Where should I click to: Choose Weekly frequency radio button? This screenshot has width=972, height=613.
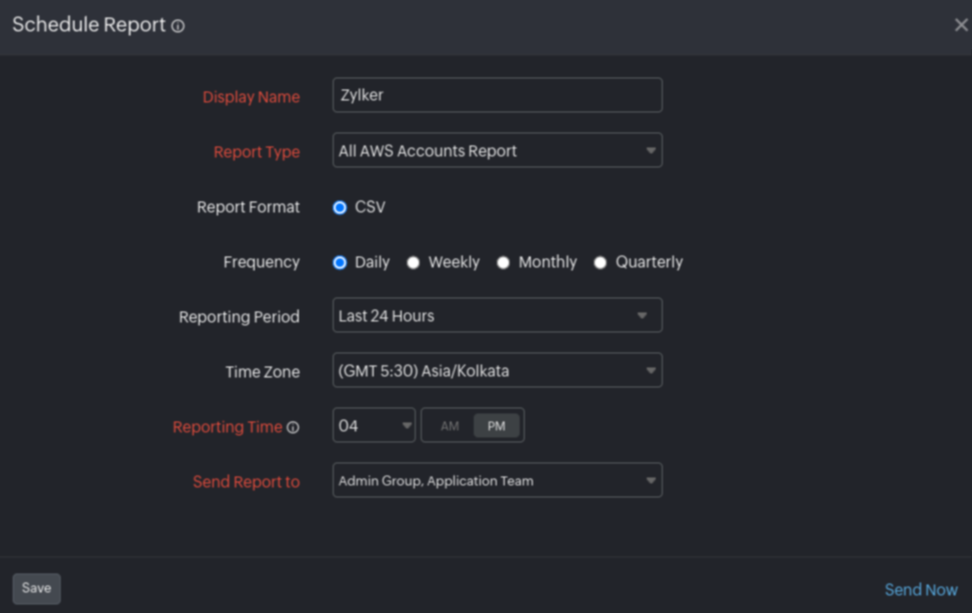413,263
